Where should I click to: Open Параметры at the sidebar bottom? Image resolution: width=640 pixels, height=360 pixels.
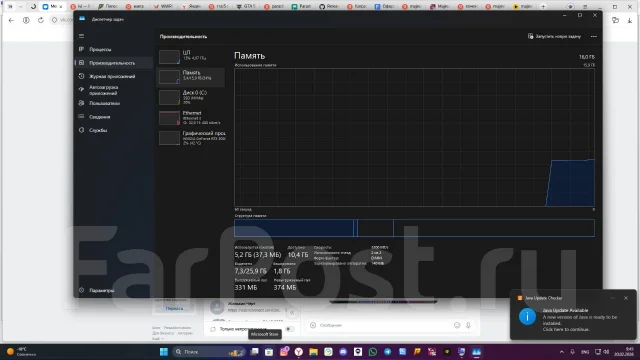[x=102, y=290]
